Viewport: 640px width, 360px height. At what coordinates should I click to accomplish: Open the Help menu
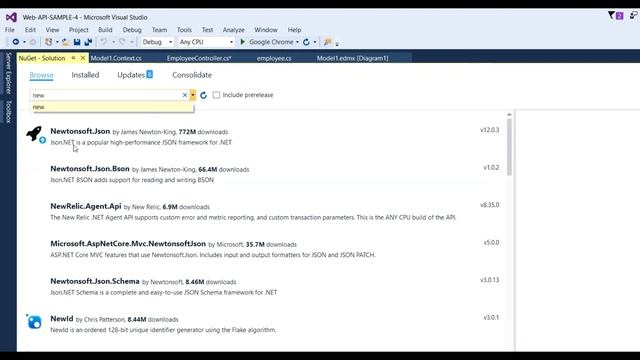point(294,30)
